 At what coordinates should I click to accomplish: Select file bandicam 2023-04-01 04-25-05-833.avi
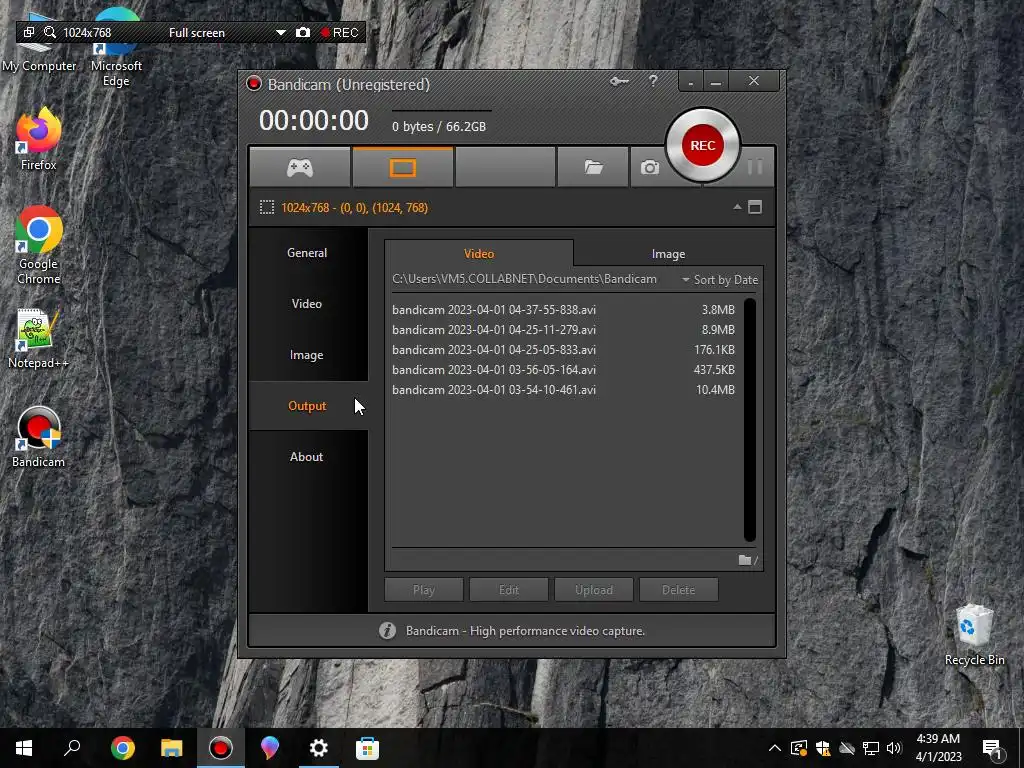[564, 350]
